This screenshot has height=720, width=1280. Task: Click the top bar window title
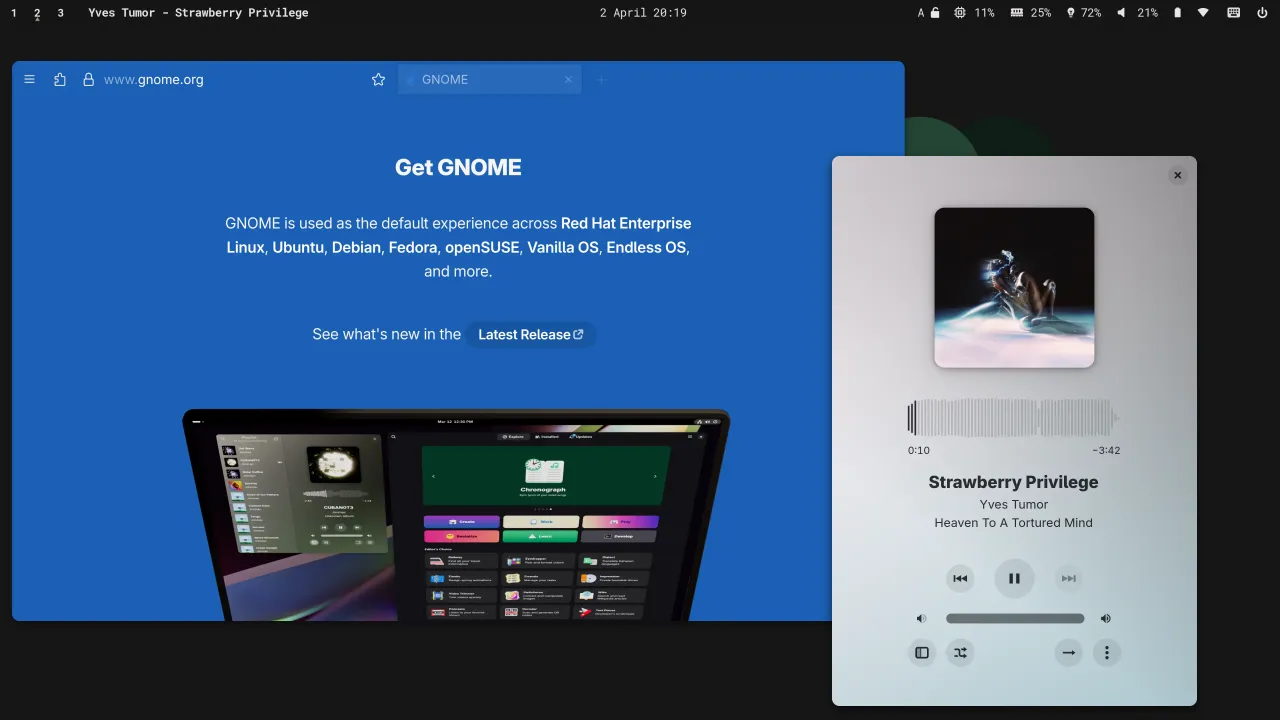pos(198,13)
